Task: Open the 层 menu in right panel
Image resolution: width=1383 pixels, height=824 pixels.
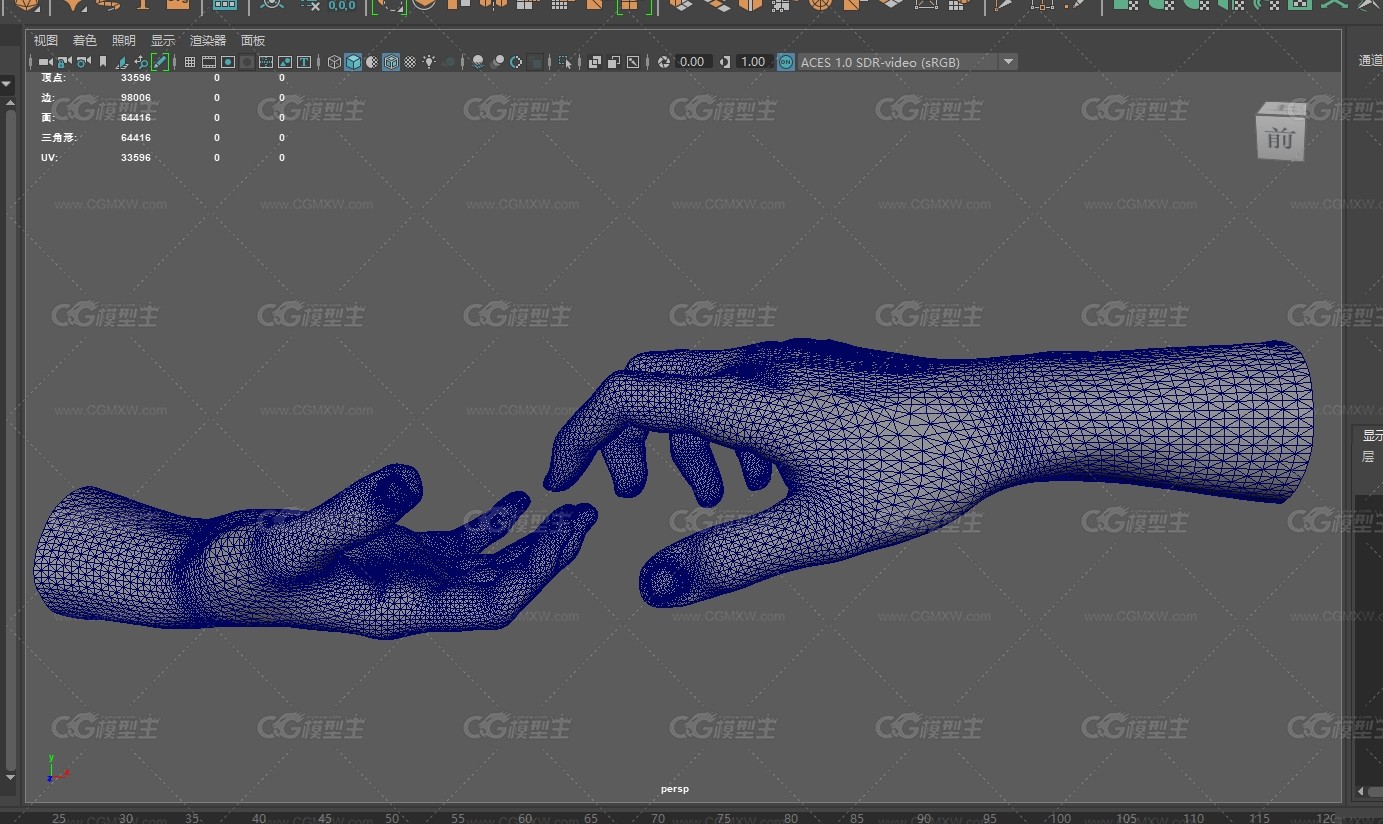Action: (x=1368, y=457)
